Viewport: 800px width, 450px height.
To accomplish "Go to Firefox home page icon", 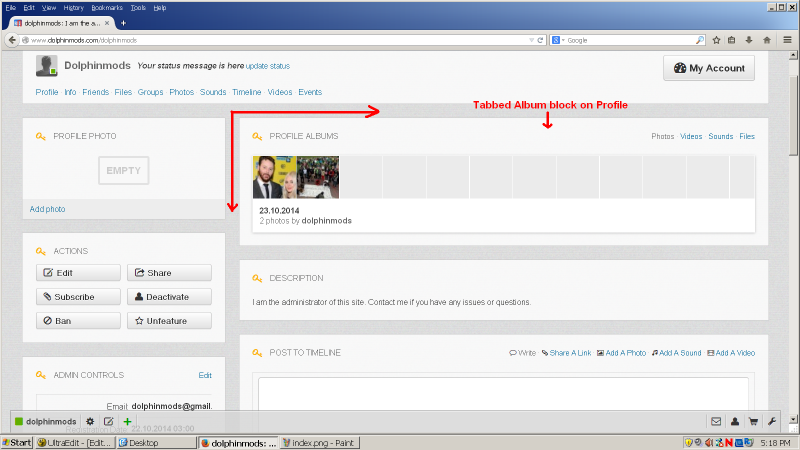I will pyautogui.click(x=766, y=40).
